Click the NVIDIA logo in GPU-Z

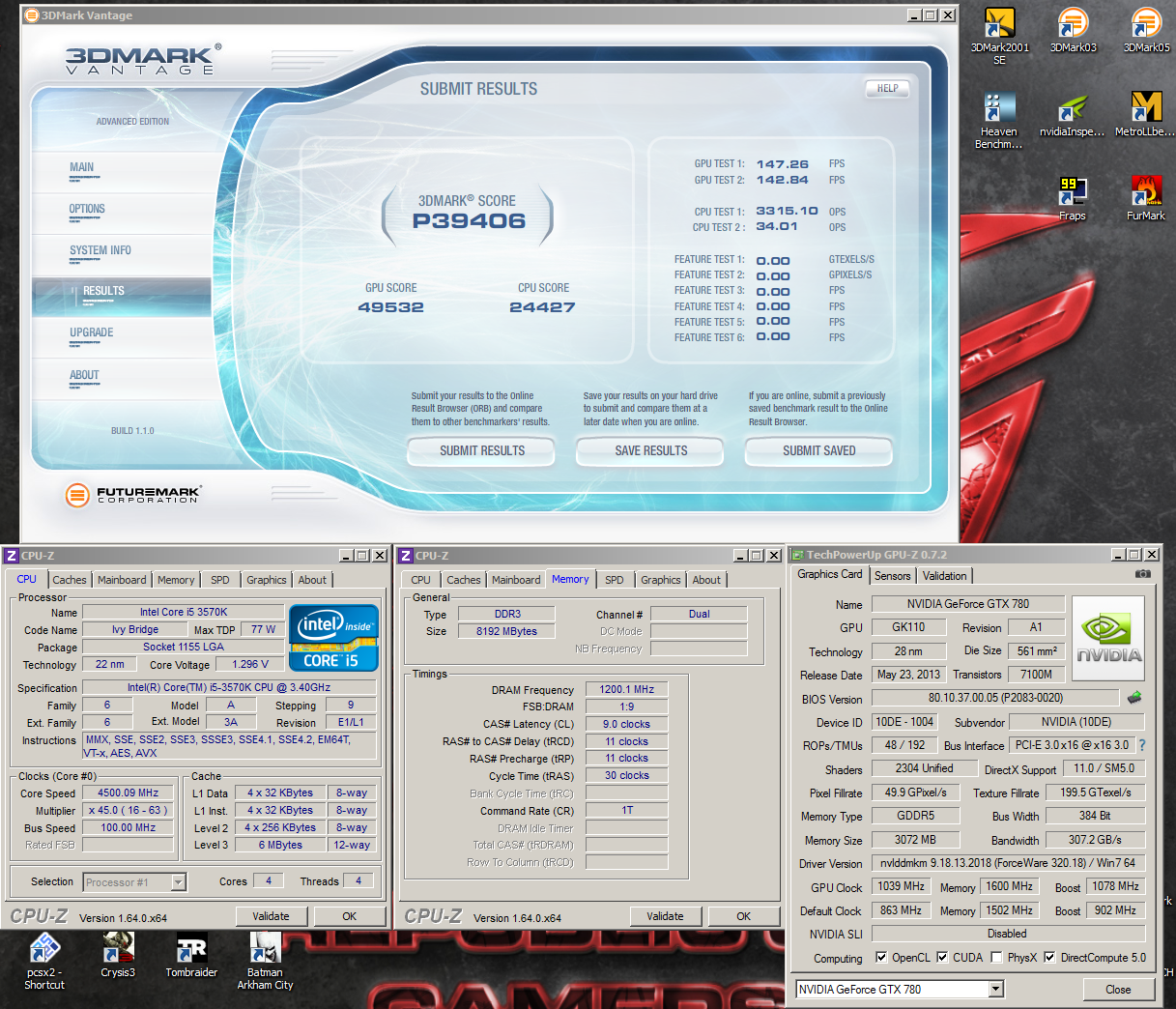coord(1108,640)
